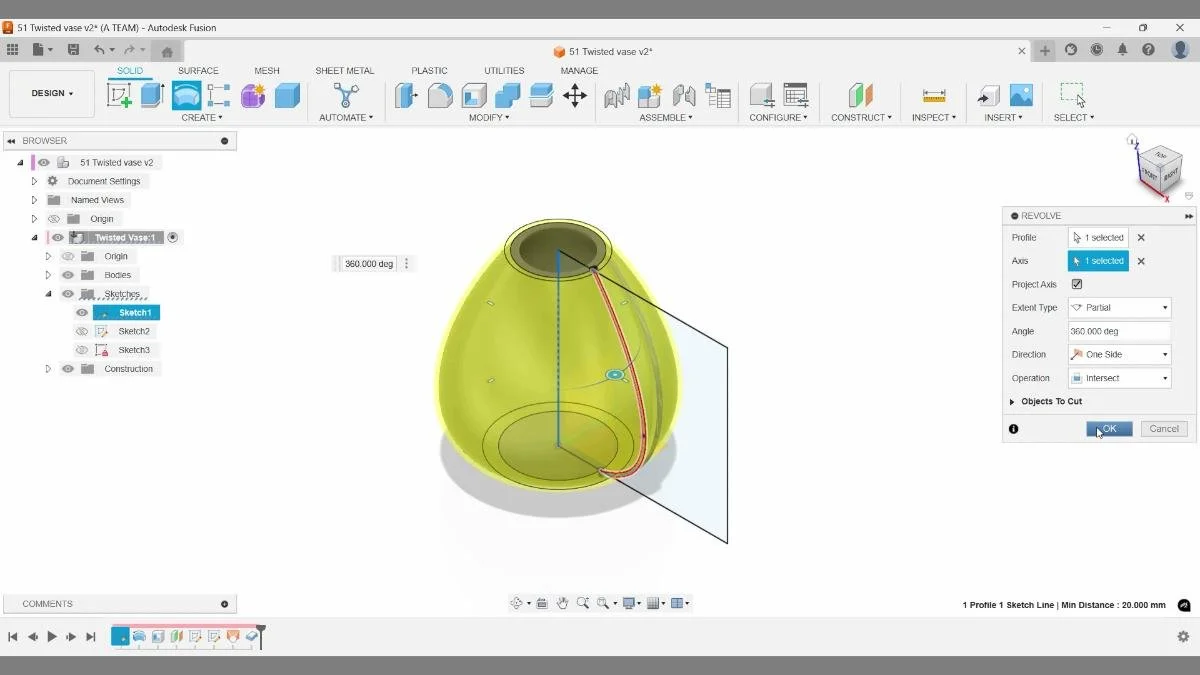Click the Home tab icon
Viewport: 1200px width, 675px height.
(167, 52)
